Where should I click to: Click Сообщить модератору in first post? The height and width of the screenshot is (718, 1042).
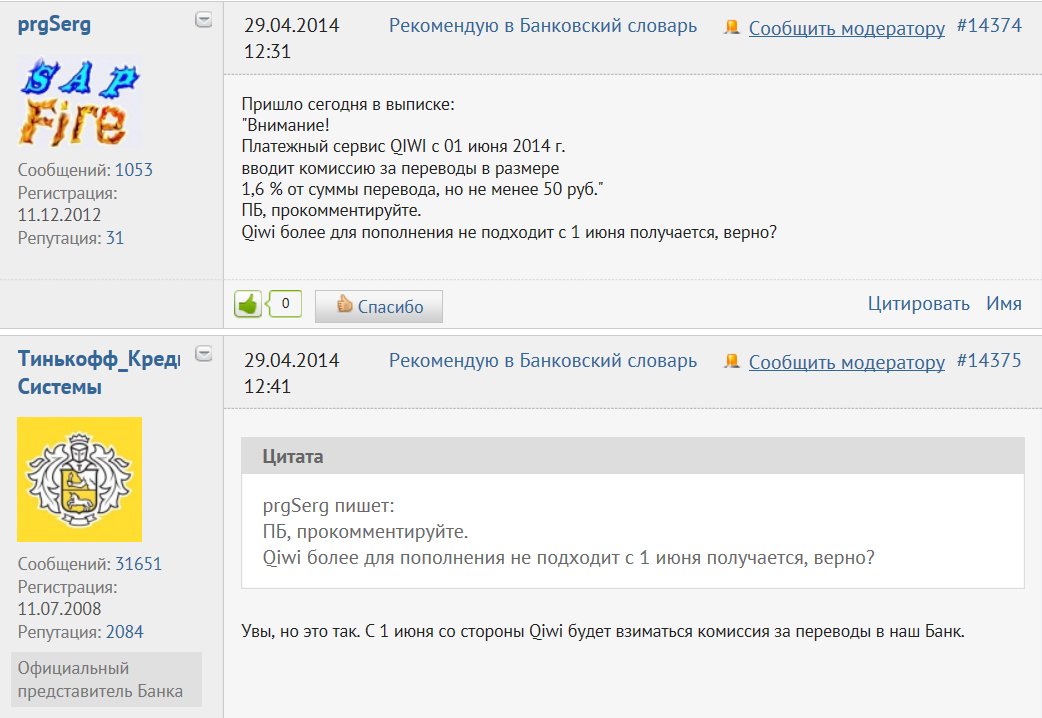coord(846,28)
